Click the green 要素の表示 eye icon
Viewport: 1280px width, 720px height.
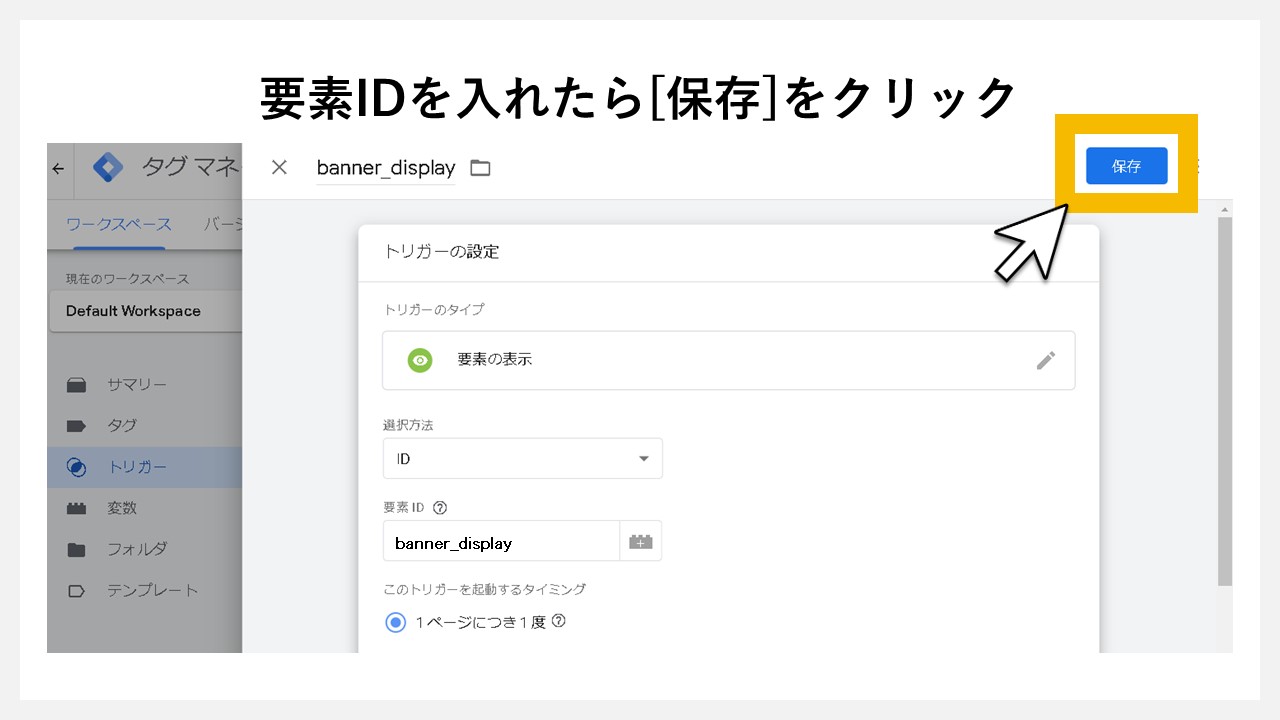tap(420, 360)
